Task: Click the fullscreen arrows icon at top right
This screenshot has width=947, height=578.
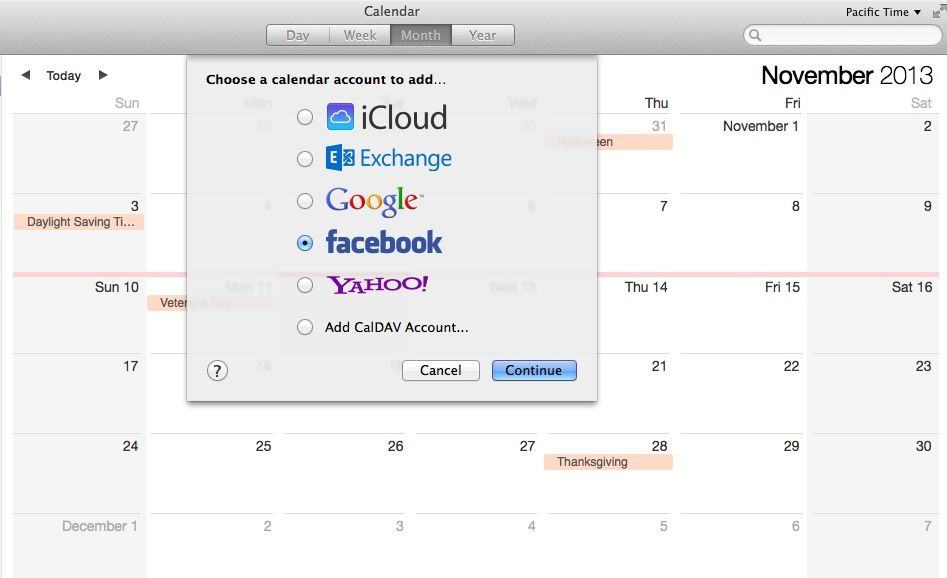Action: 937,12
